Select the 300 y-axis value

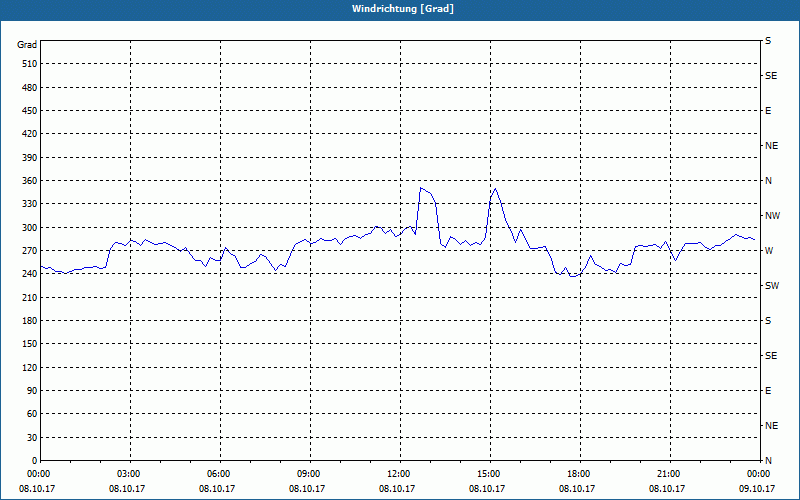tap(30, 228)
